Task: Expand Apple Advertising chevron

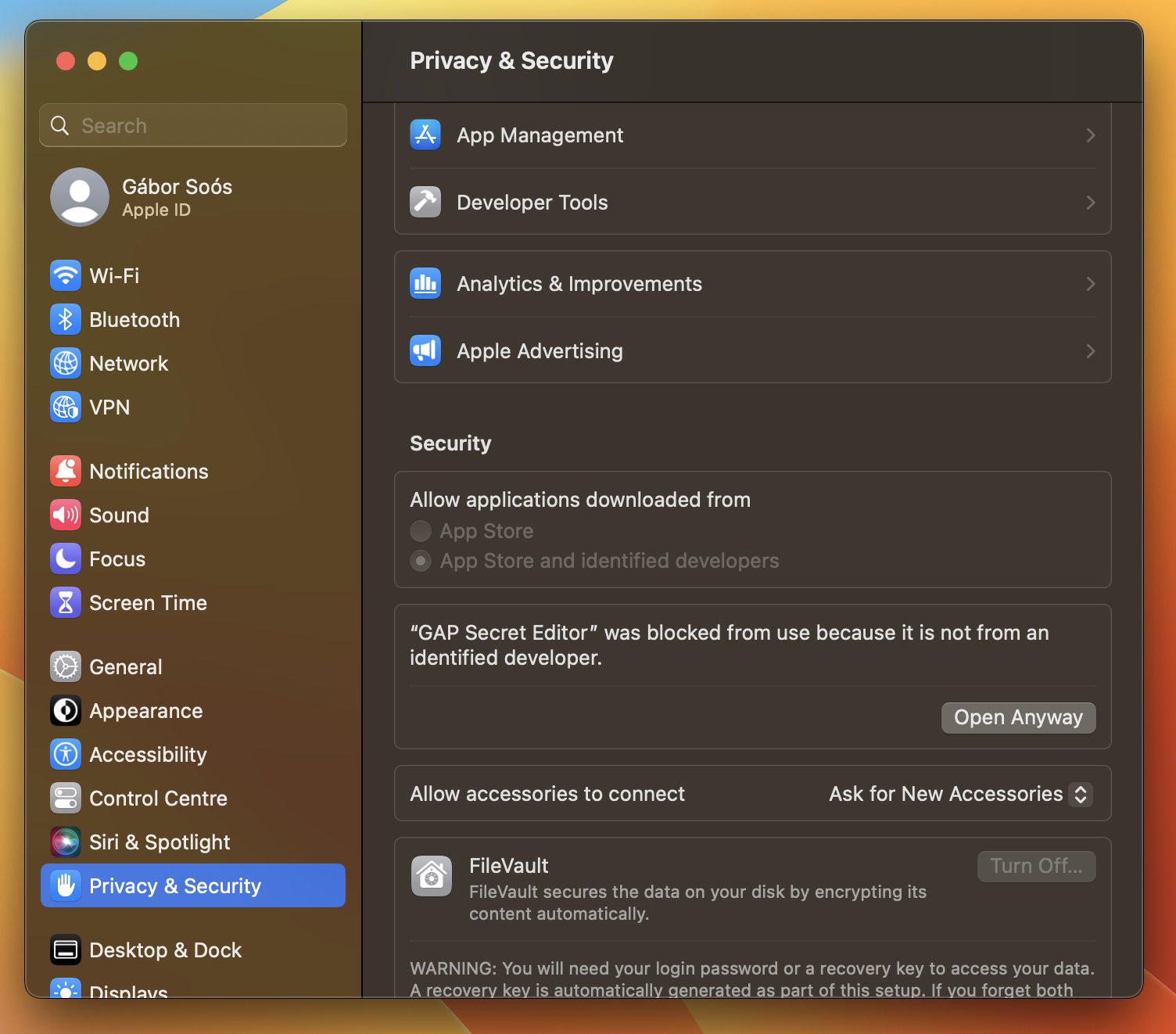Action: (x=1091, y=351)
